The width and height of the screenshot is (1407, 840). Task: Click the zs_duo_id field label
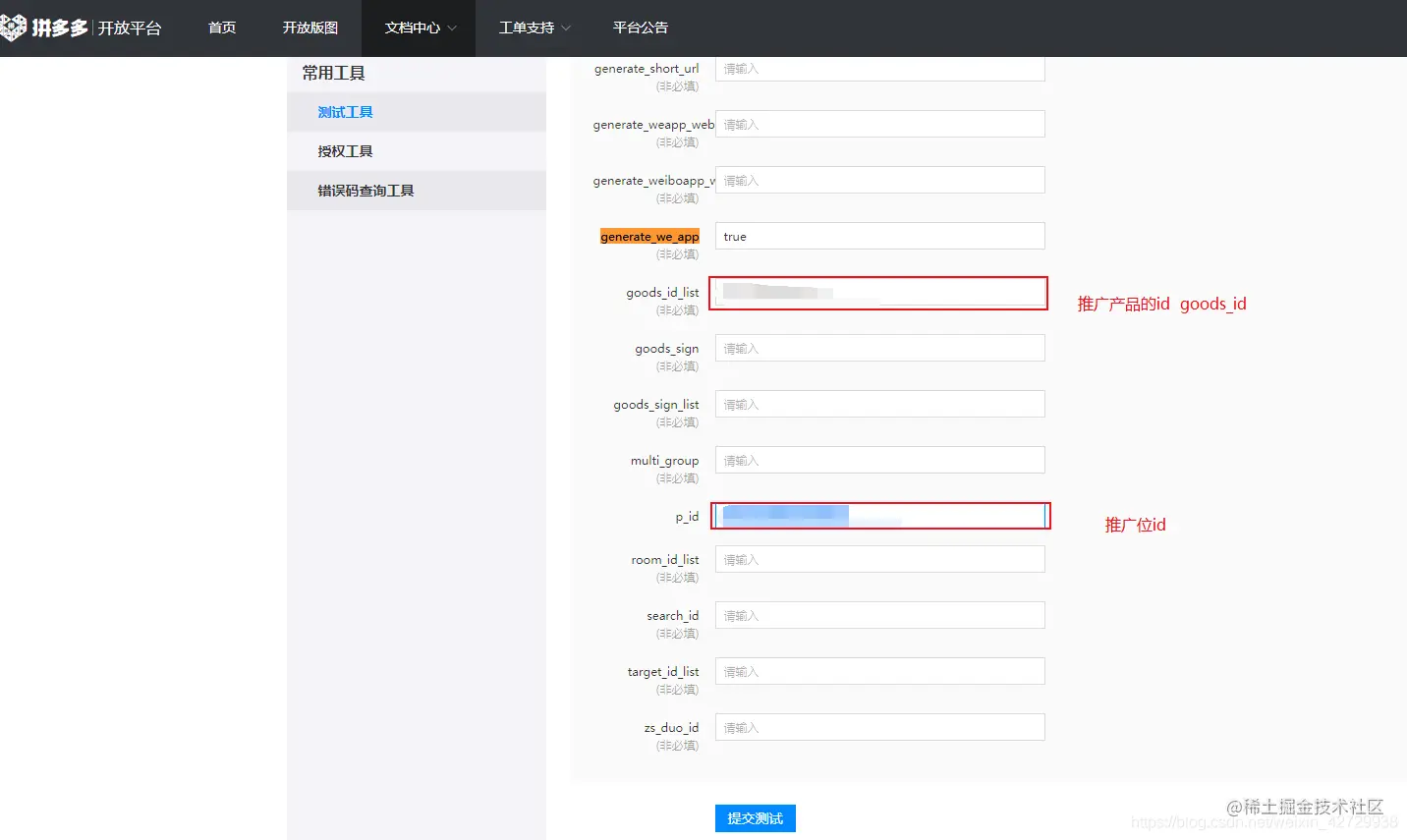671,728
